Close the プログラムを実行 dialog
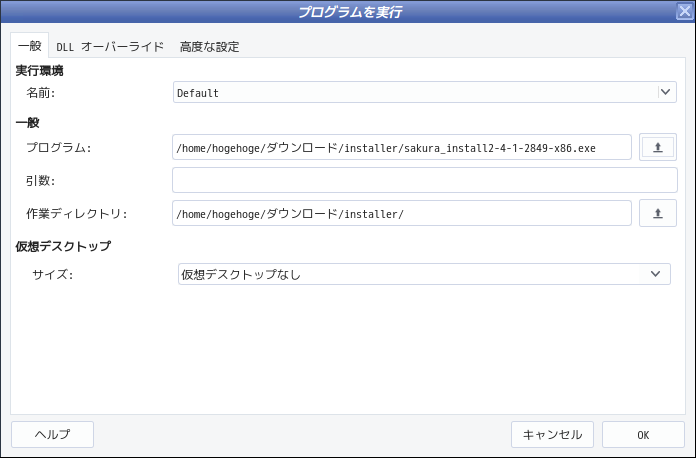The width and height of the screenshot is (696, 458). (685, 11)
